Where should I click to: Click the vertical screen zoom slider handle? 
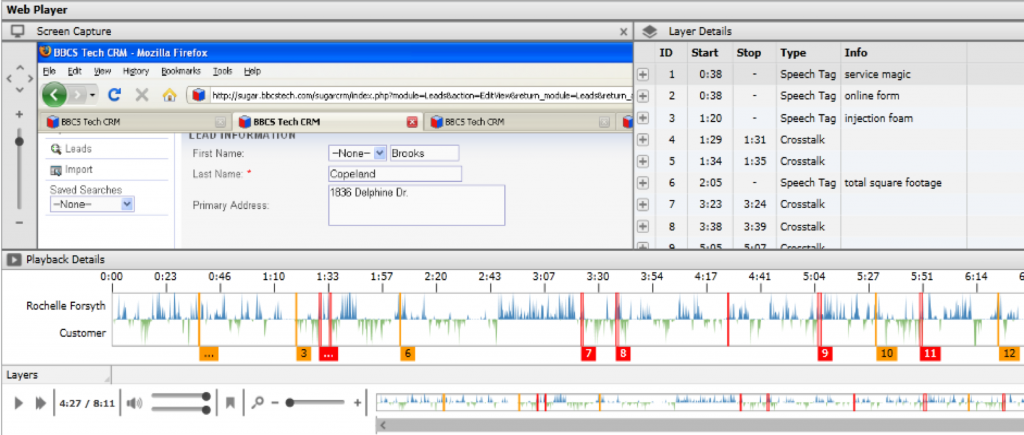[x=20, y=141]
